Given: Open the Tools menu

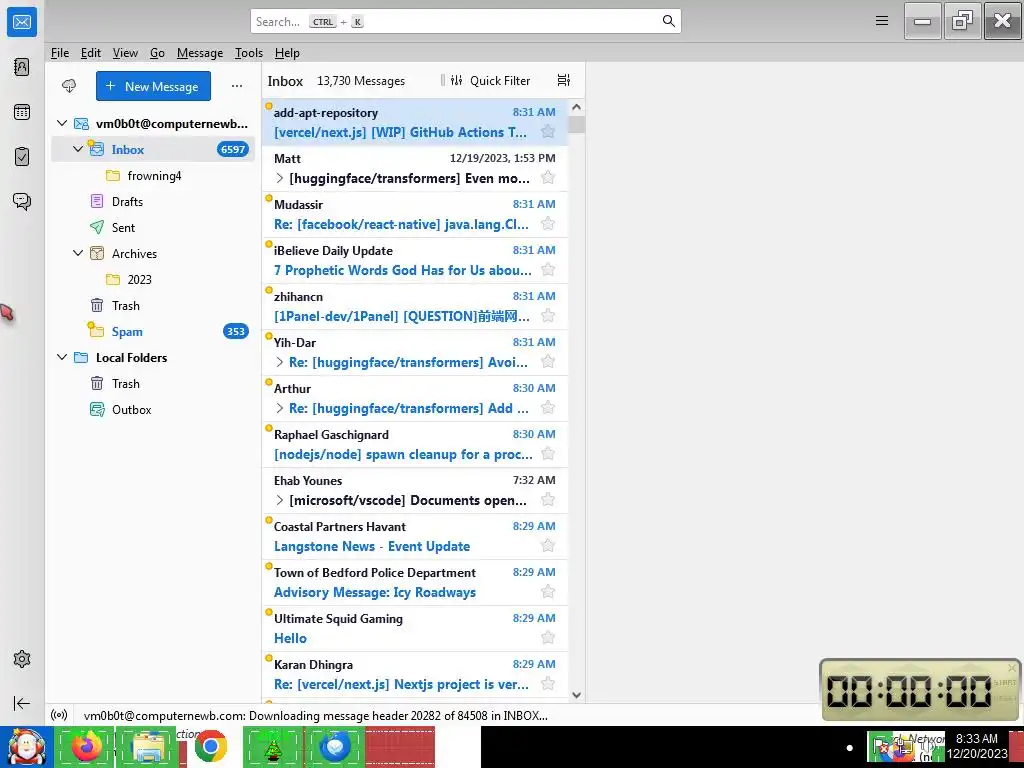Looking at the screenshot, I should tap(249, 53).
